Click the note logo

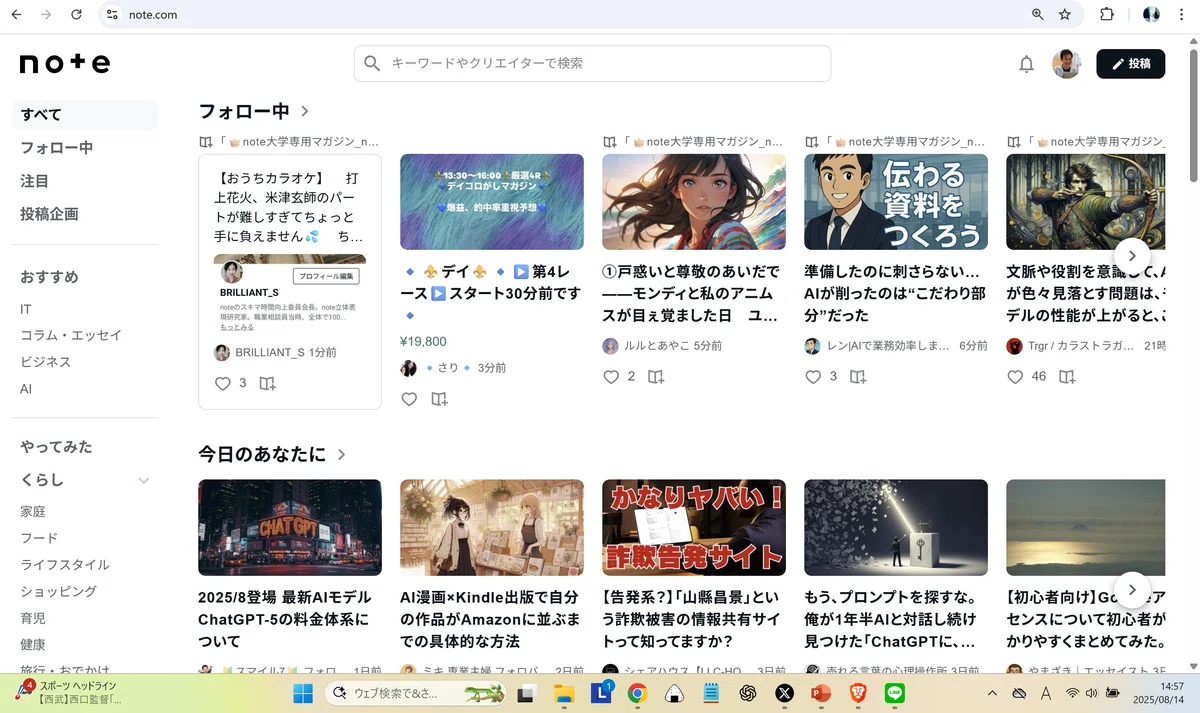[65, 63]
